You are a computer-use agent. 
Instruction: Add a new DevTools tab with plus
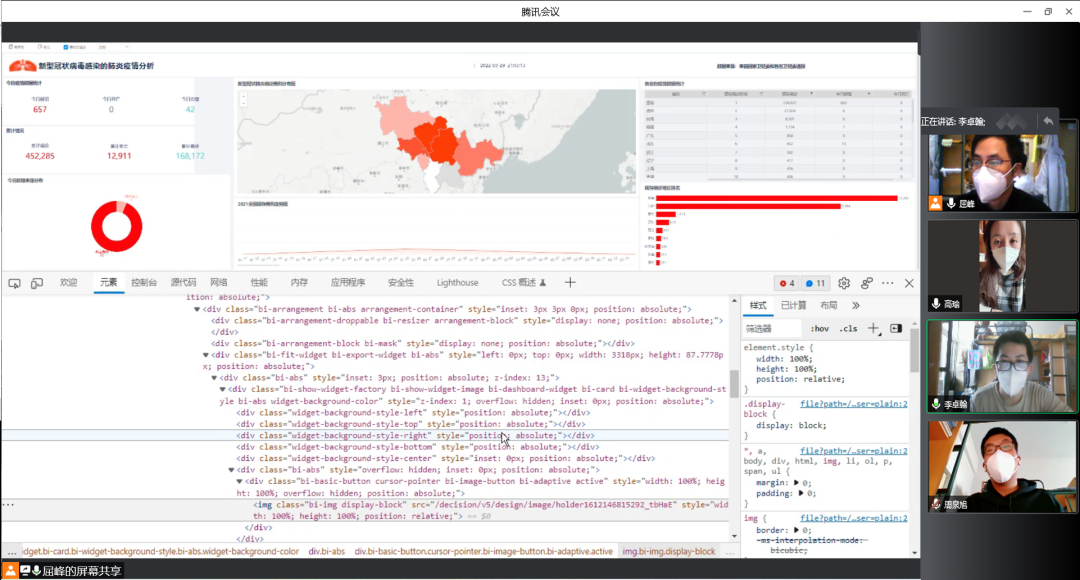pos(570,283)
